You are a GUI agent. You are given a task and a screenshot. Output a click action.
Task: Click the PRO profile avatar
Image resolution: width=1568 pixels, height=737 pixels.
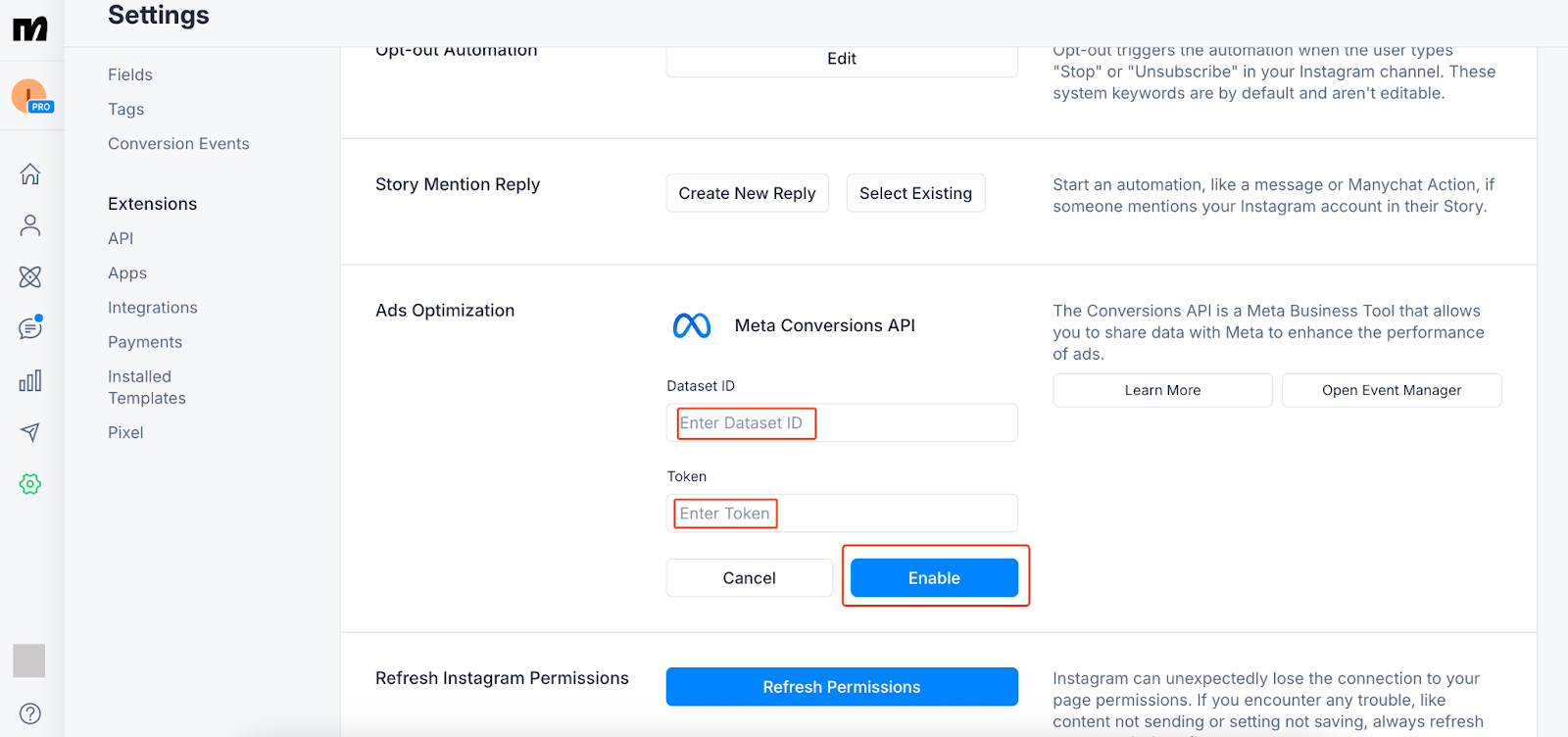tap(27, 96)
